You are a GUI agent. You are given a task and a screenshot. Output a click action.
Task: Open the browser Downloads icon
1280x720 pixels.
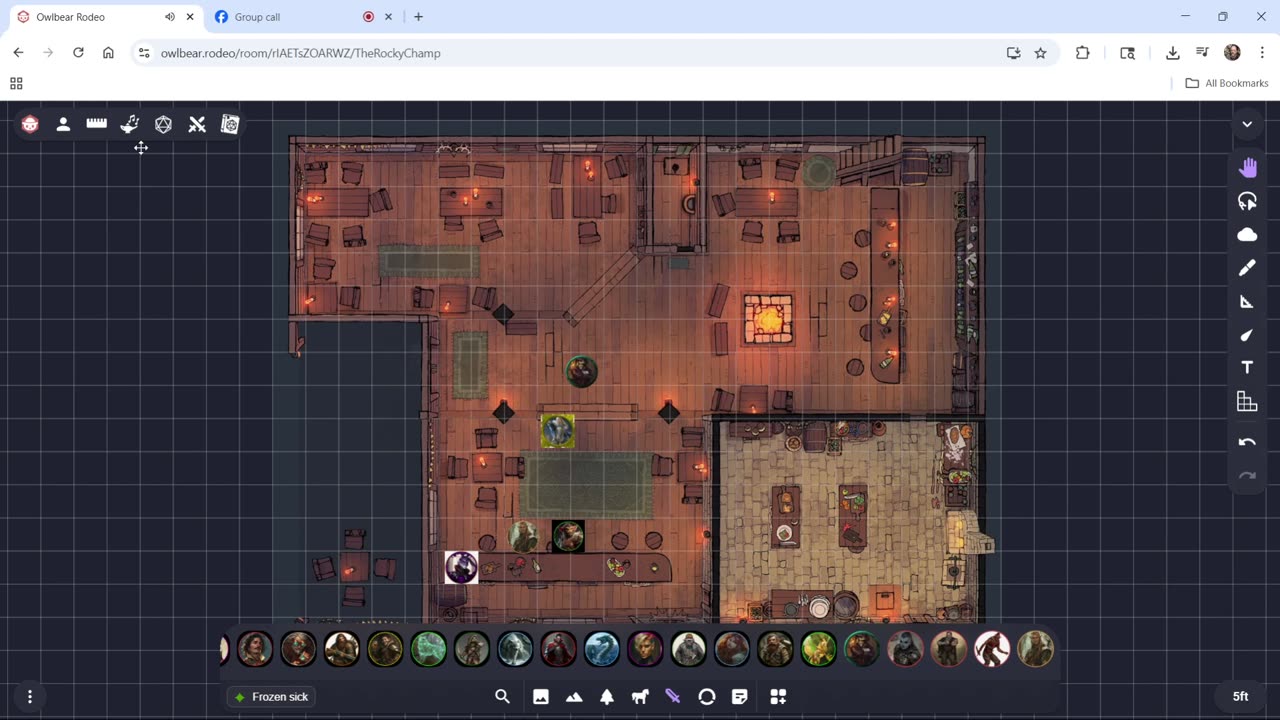1172,53
